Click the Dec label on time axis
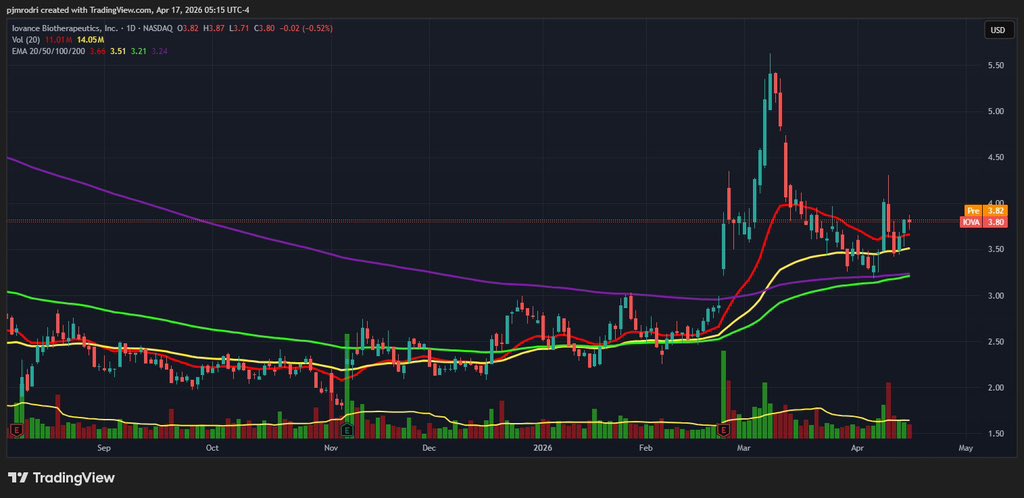This screenshot has height=498, width=1024. pos(428,448)
